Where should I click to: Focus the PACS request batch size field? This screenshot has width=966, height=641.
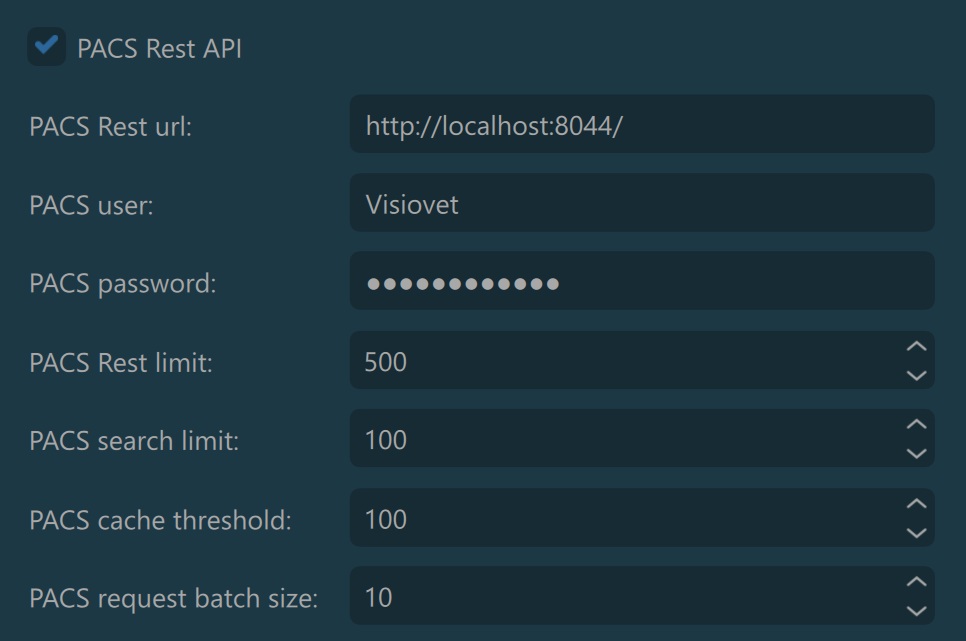point(620,597)
